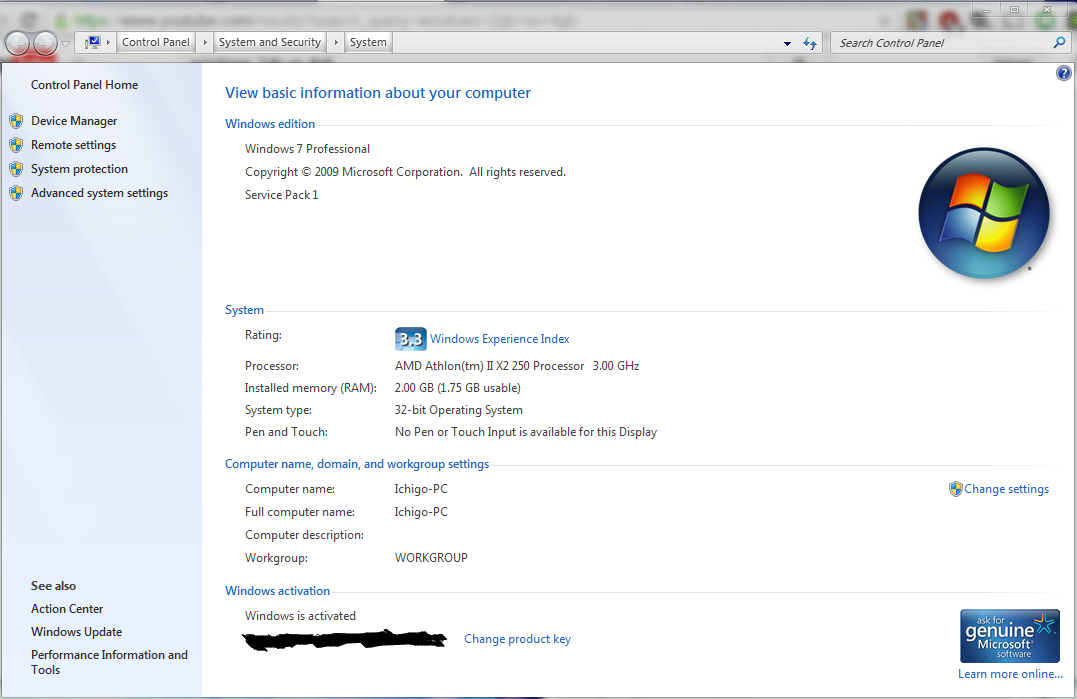
Task: Click the WORKGROUP value
Action: pos(431,558)
